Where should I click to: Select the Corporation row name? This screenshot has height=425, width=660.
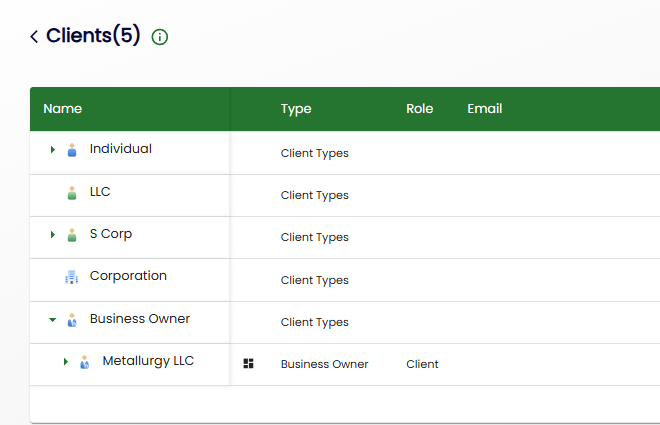pyautogui.click(x=128, y=276)
